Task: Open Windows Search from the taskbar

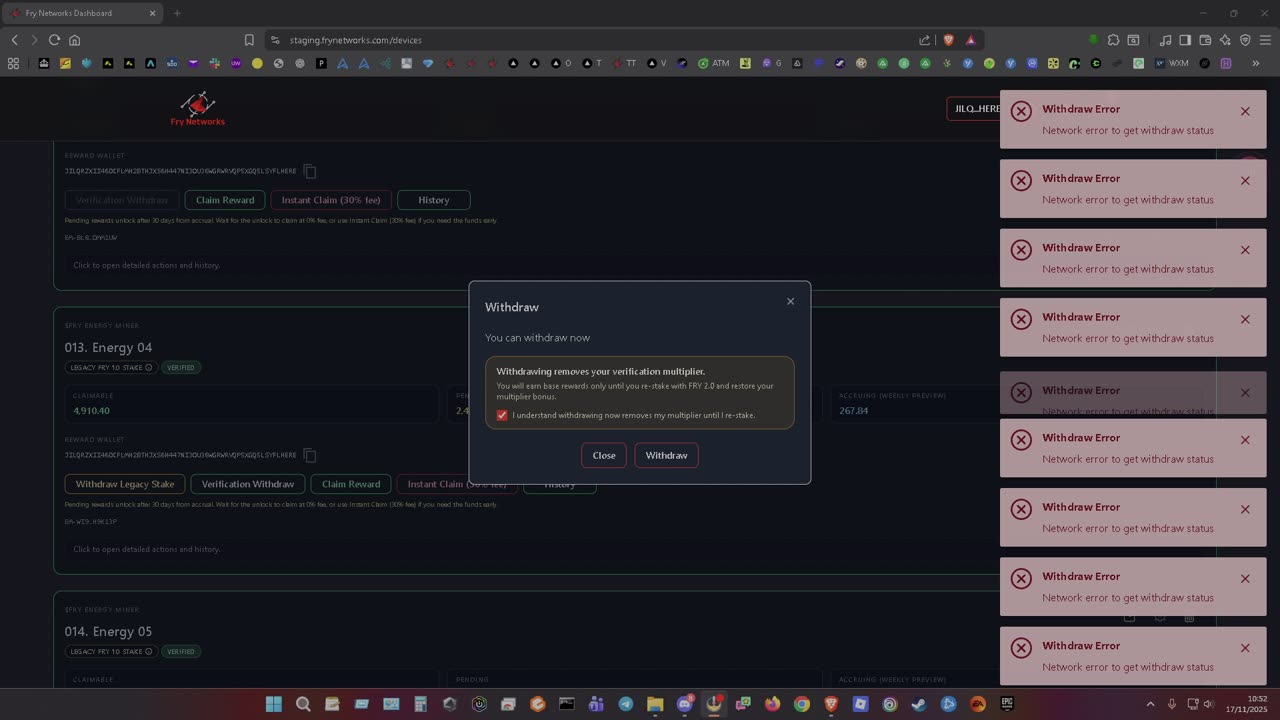Action: pyautogui.click(x=303, y=704)
